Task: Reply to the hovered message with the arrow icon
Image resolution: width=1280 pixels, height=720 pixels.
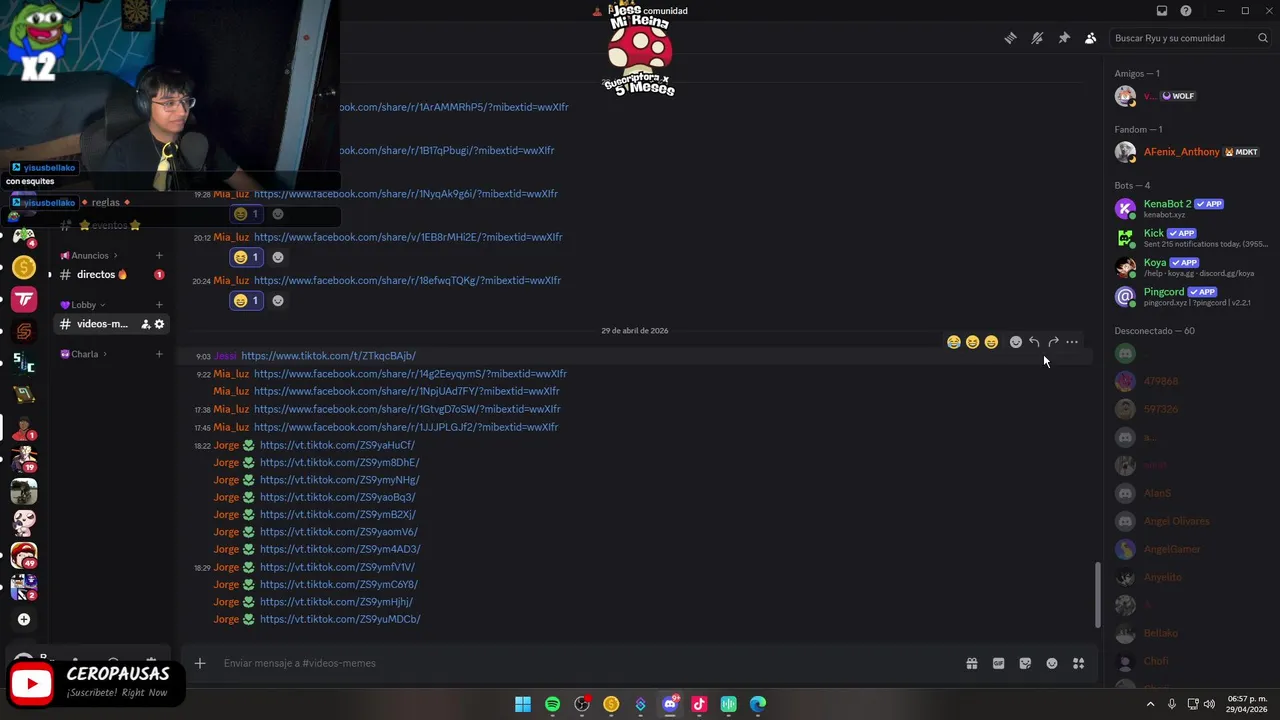Action: tap(1034, 342)
